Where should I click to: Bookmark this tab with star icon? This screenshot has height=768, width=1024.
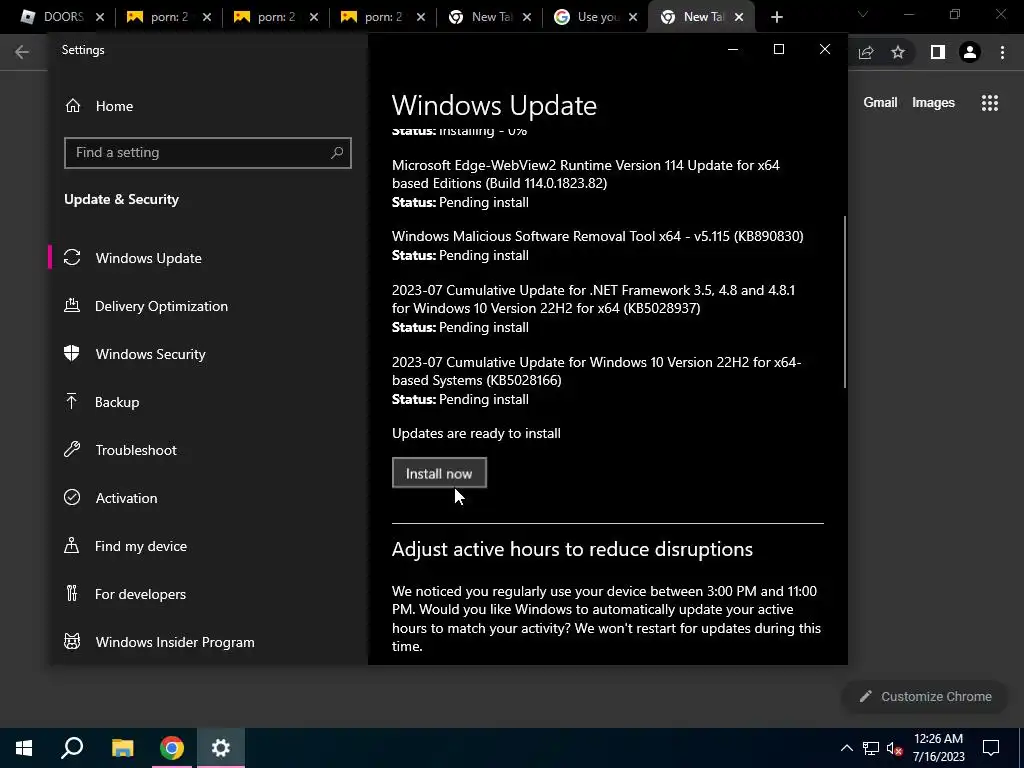(x=898, y=52)
